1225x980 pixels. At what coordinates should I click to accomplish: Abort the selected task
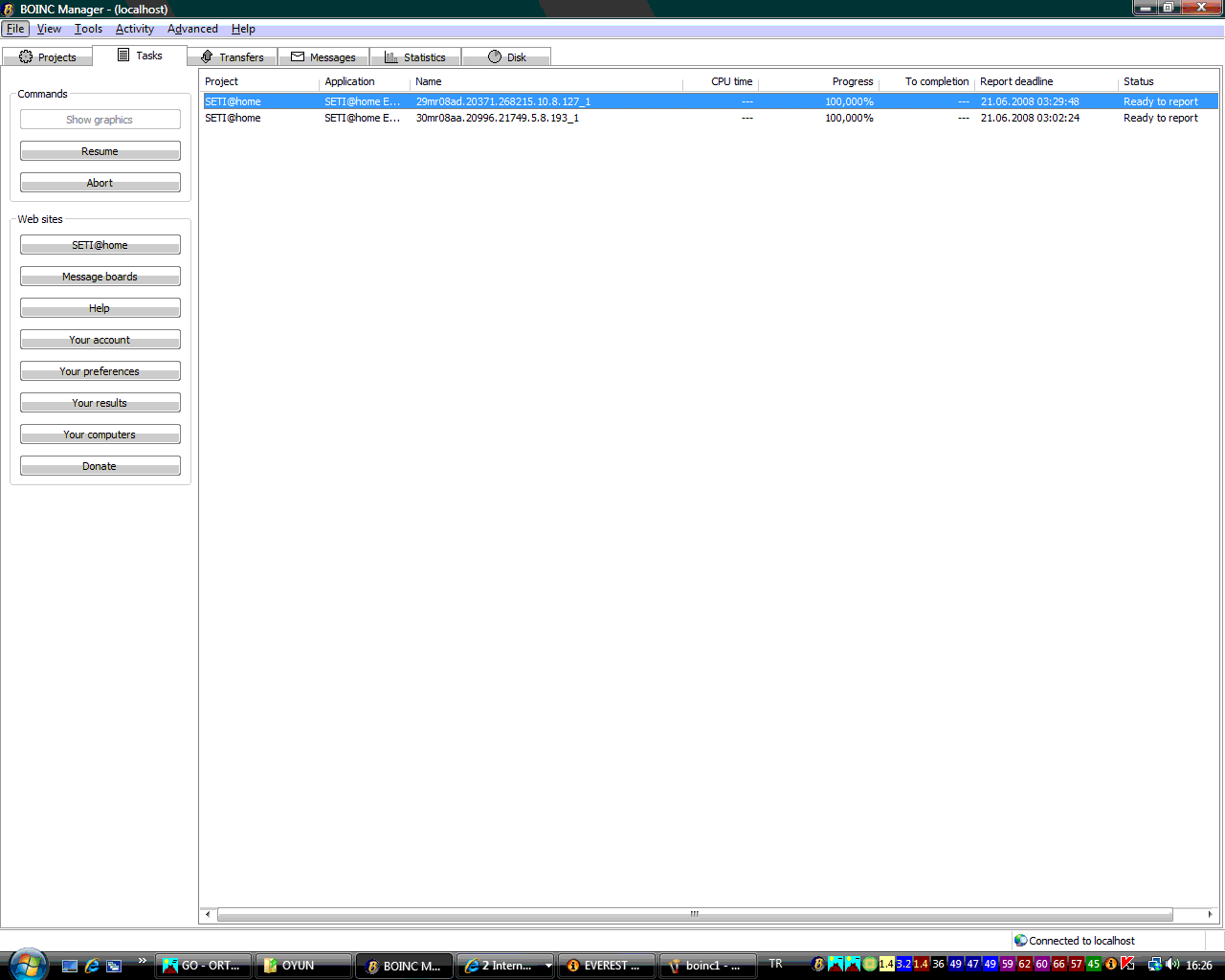click(x=100, y=183)
